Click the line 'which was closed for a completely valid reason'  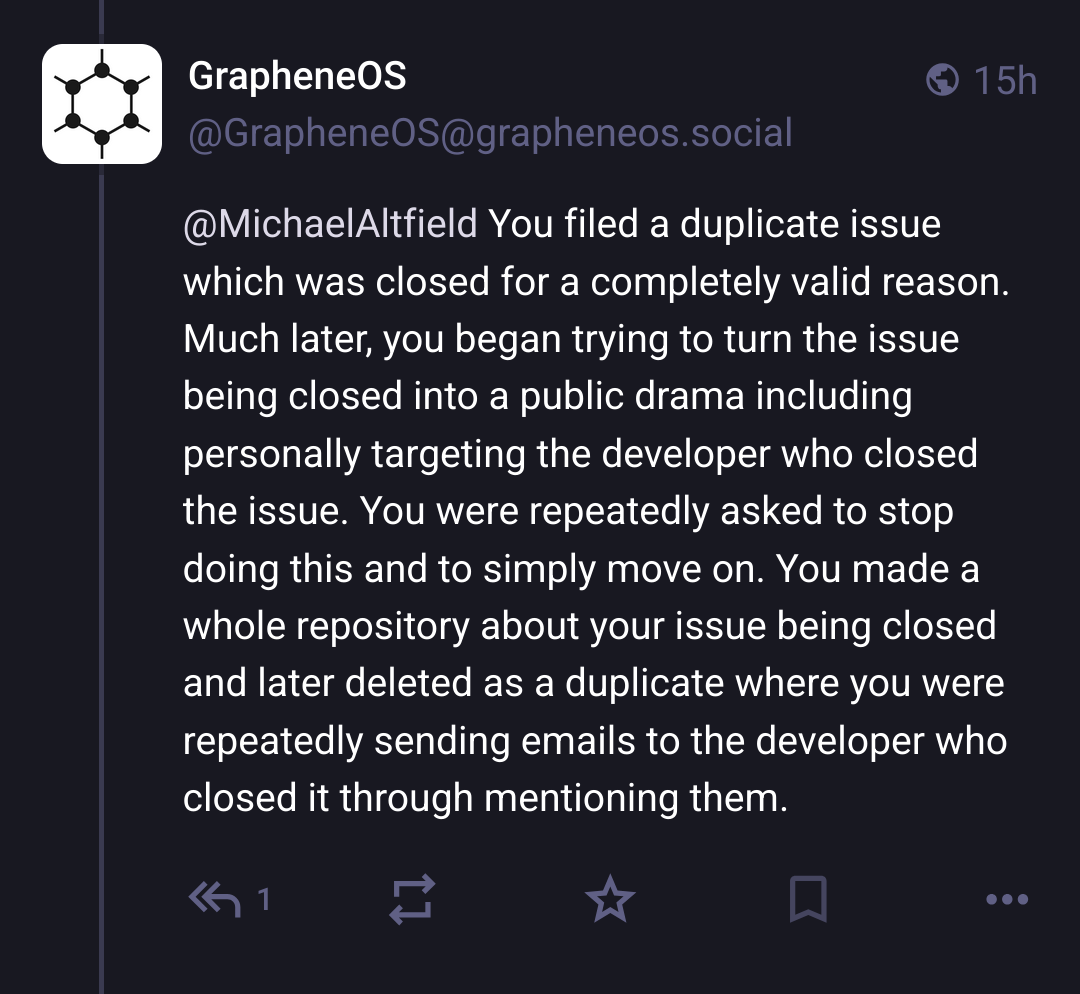coord(596,282)
